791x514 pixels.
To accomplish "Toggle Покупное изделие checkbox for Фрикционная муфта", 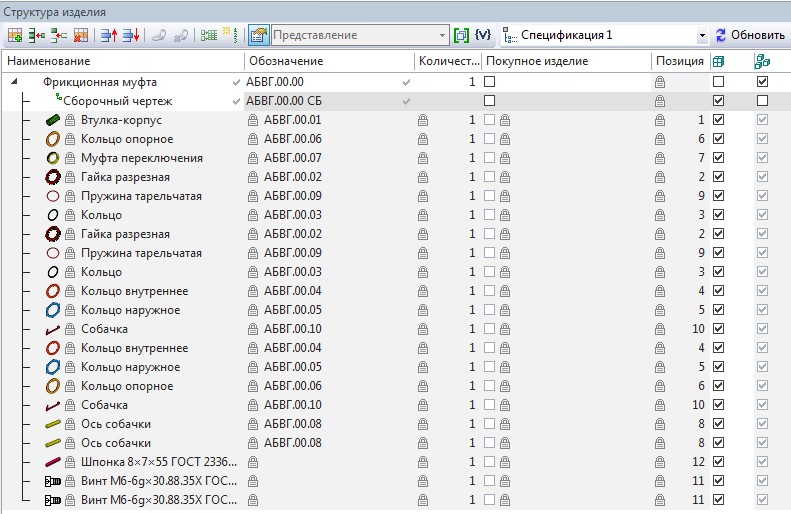I will (x=490, y=81).
